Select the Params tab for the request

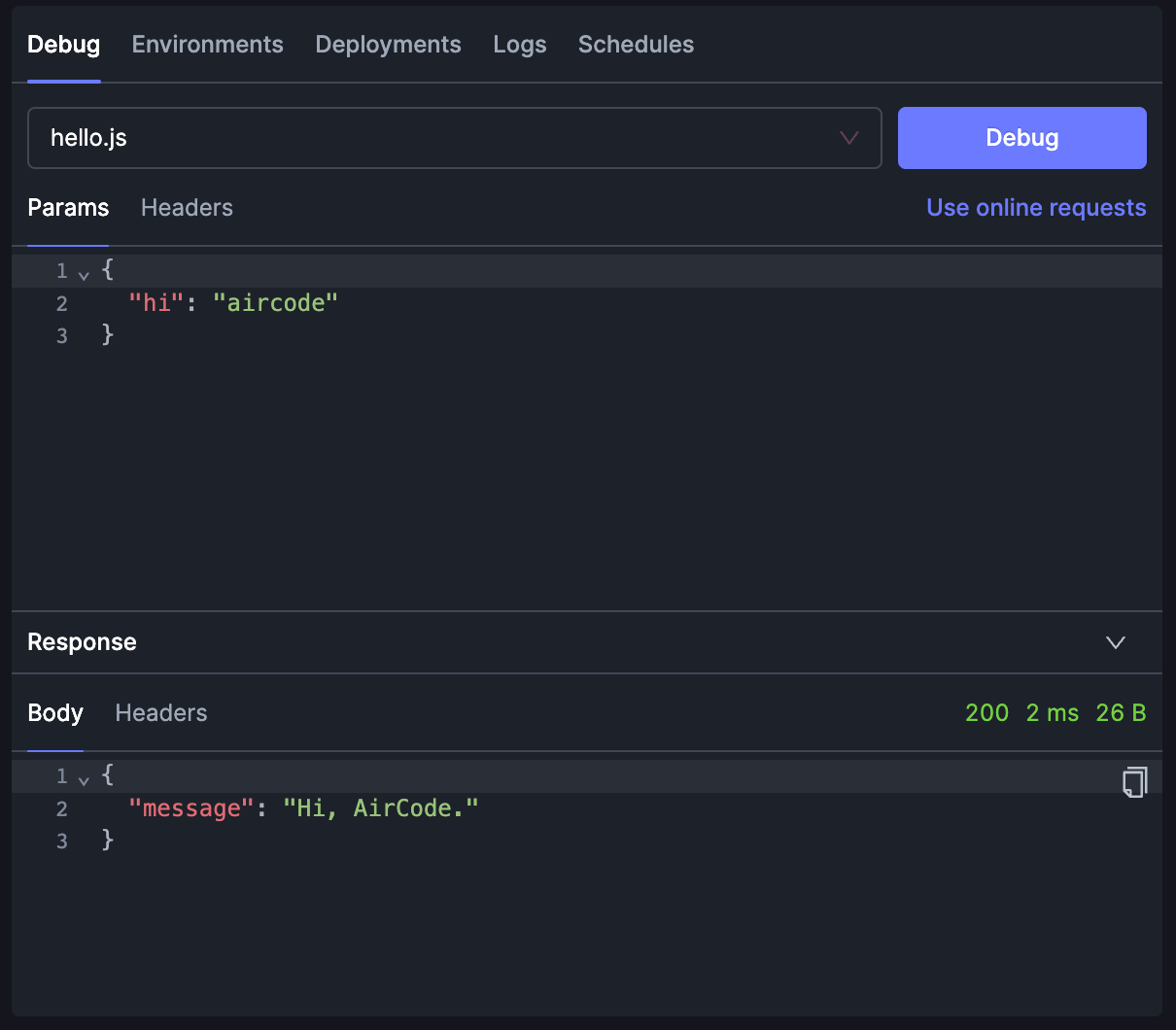68,208
